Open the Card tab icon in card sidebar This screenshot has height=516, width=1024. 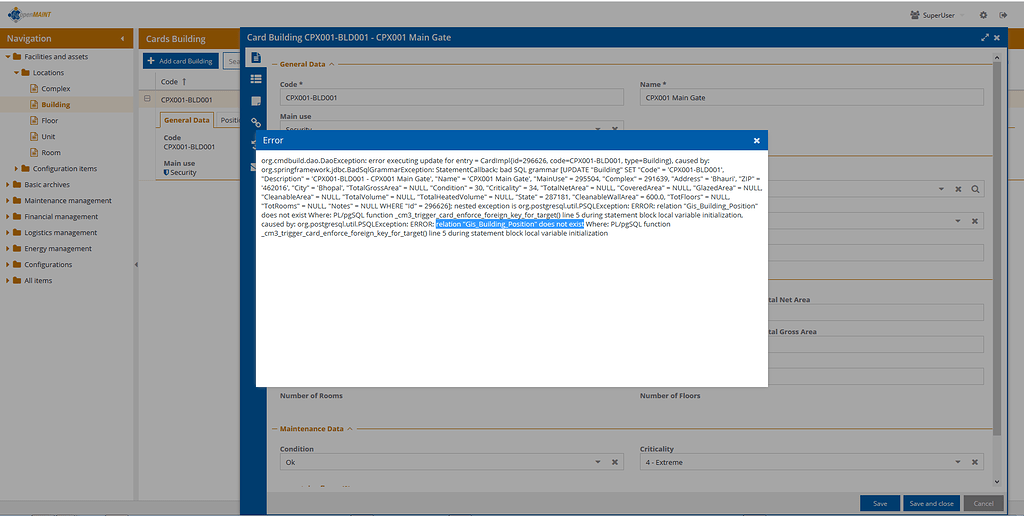tap(256, 58)
